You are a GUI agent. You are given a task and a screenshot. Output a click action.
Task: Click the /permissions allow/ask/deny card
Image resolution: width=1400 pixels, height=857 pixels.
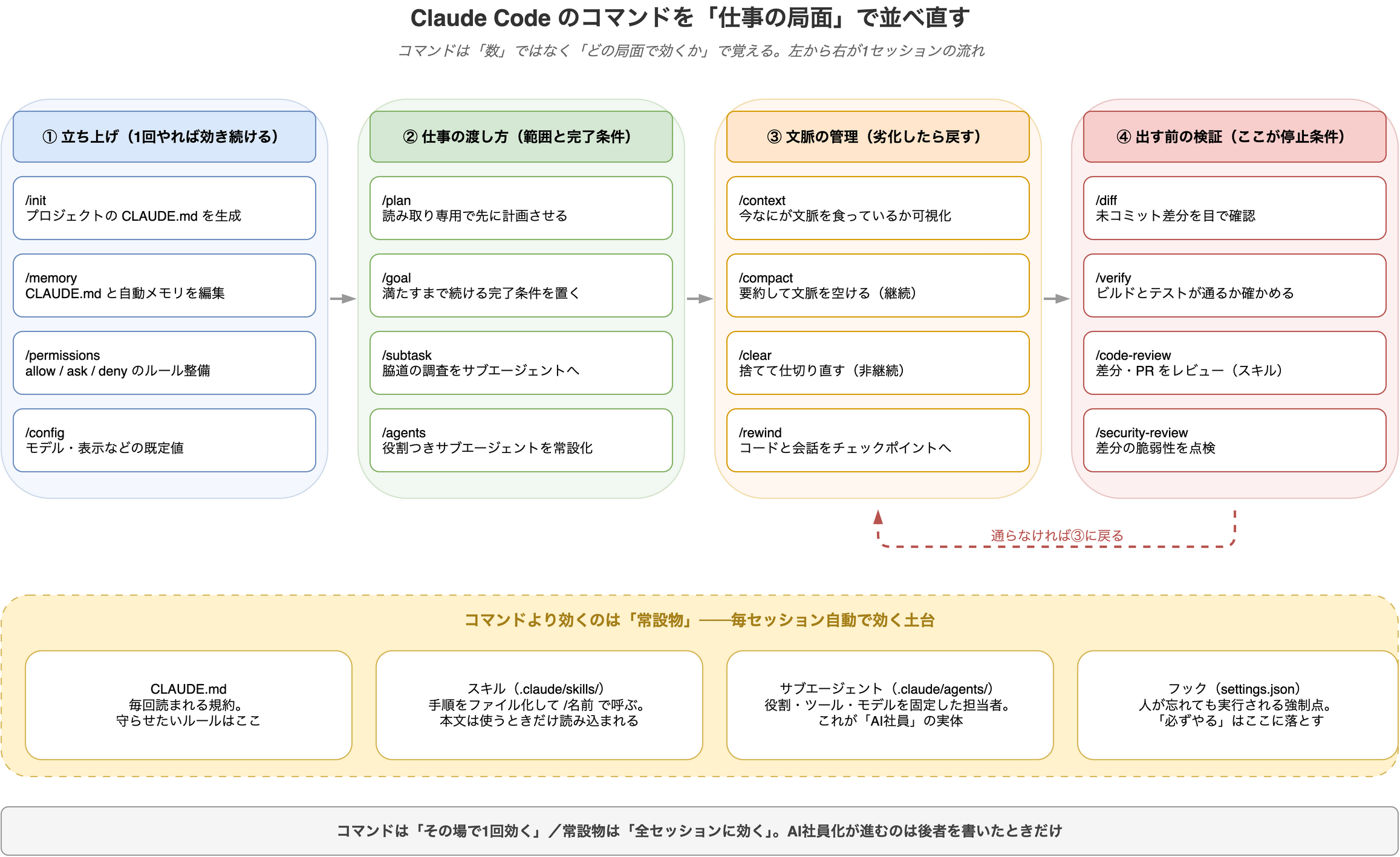click(164, 363)
